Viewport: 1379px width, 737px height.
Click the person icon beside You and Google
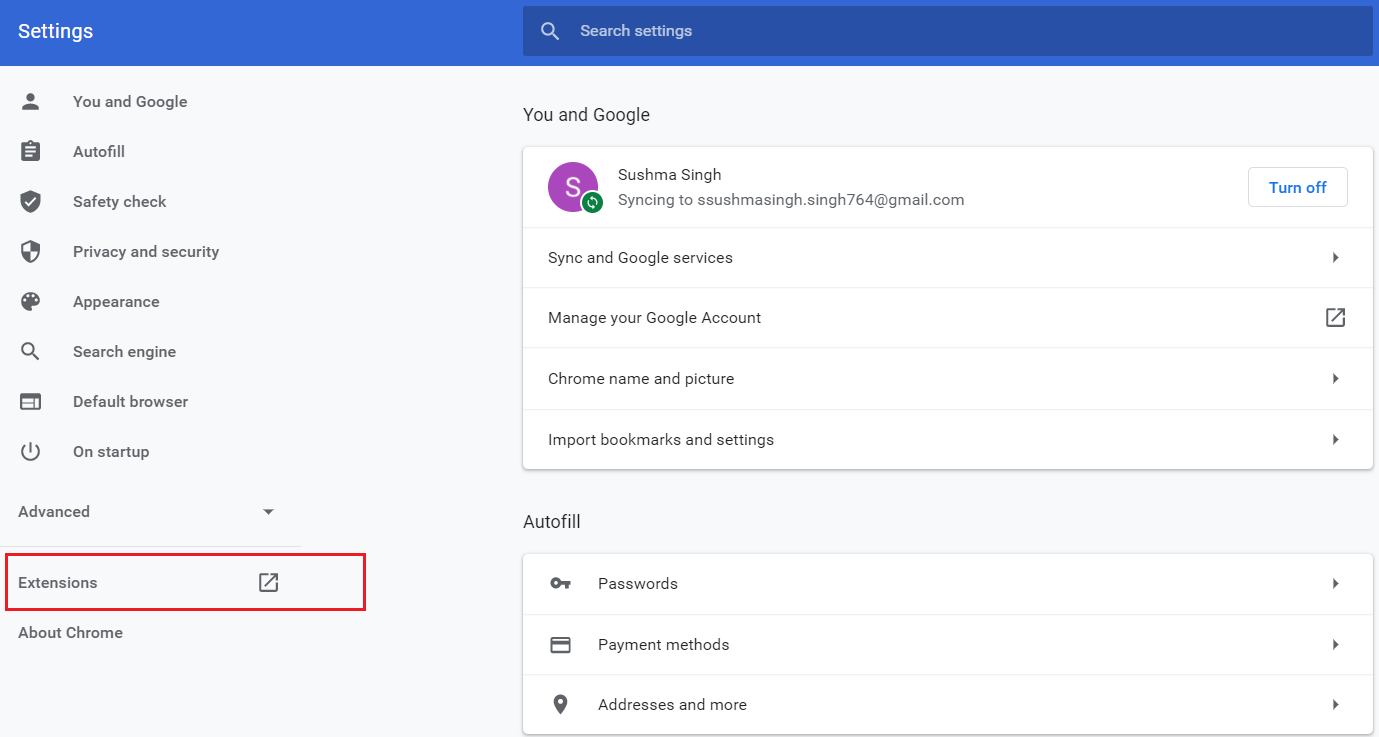(31, 101)
